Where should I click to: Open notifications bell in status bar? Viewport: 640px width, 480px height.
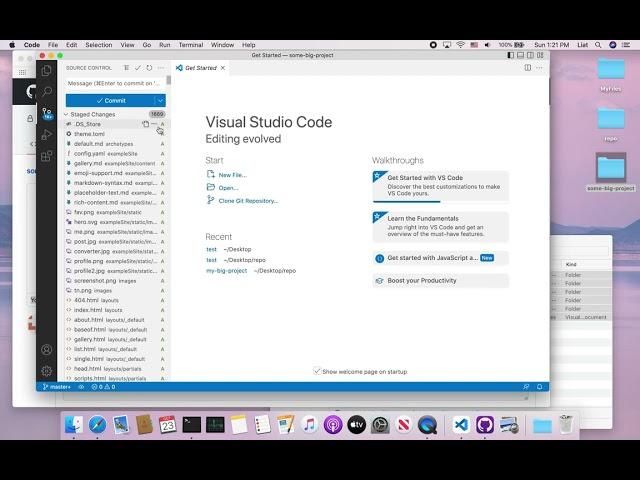[540, 387]
